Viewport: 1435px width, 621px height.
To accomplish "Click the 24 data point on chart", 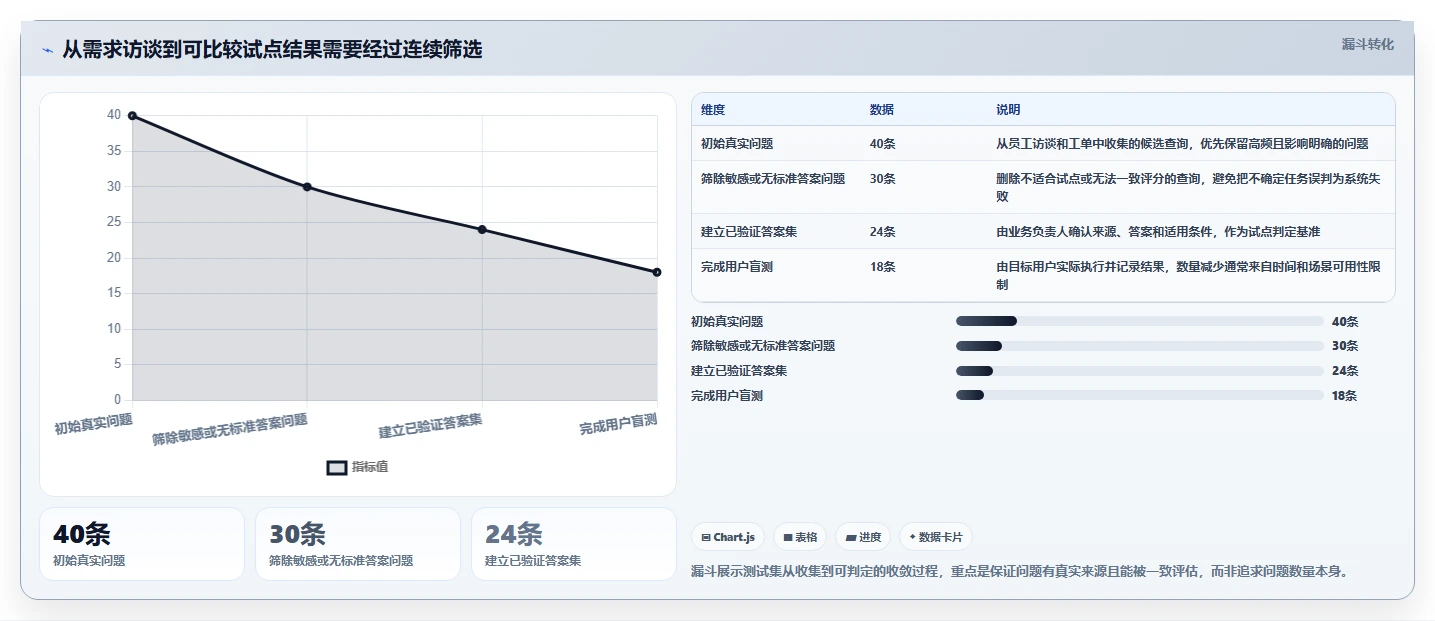I will [x=482, y=230].
